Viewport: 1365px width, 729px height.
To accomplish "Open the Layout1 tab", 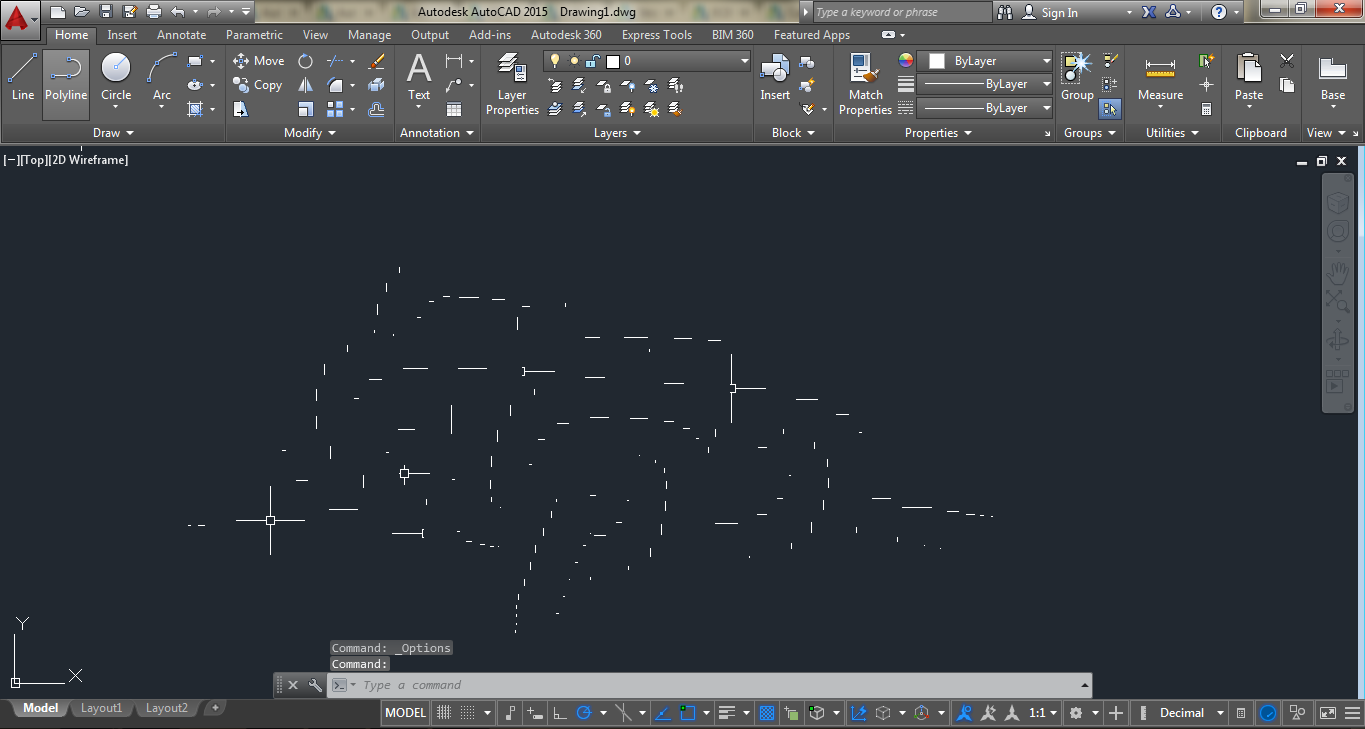I will tap(101, 707).
